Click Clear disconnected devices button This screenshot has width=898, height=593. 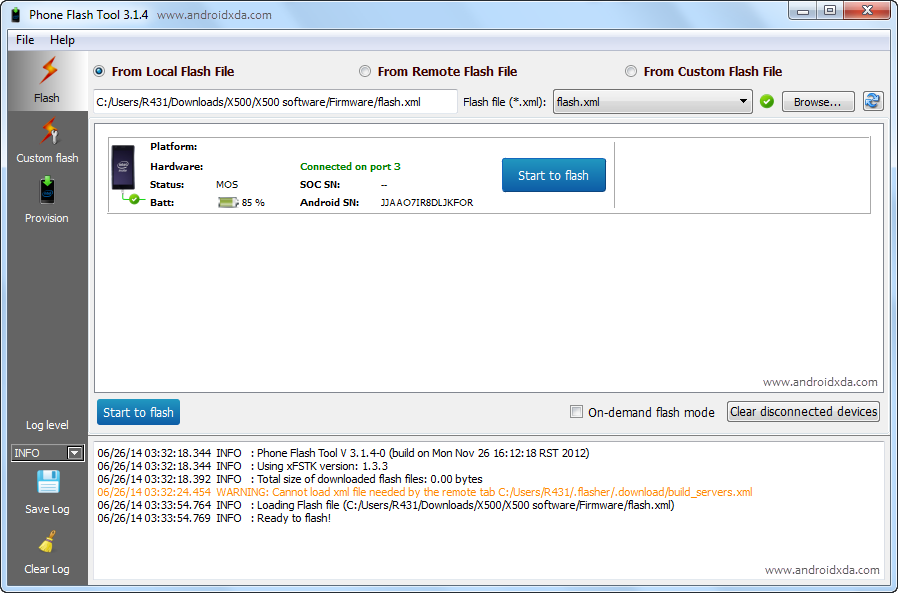[x=804, y=411]
